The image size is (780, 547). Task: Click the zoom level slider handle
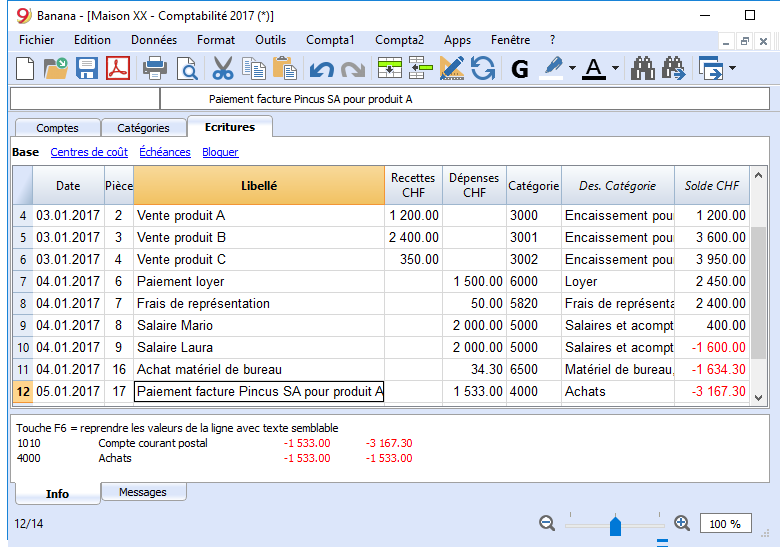615,525
